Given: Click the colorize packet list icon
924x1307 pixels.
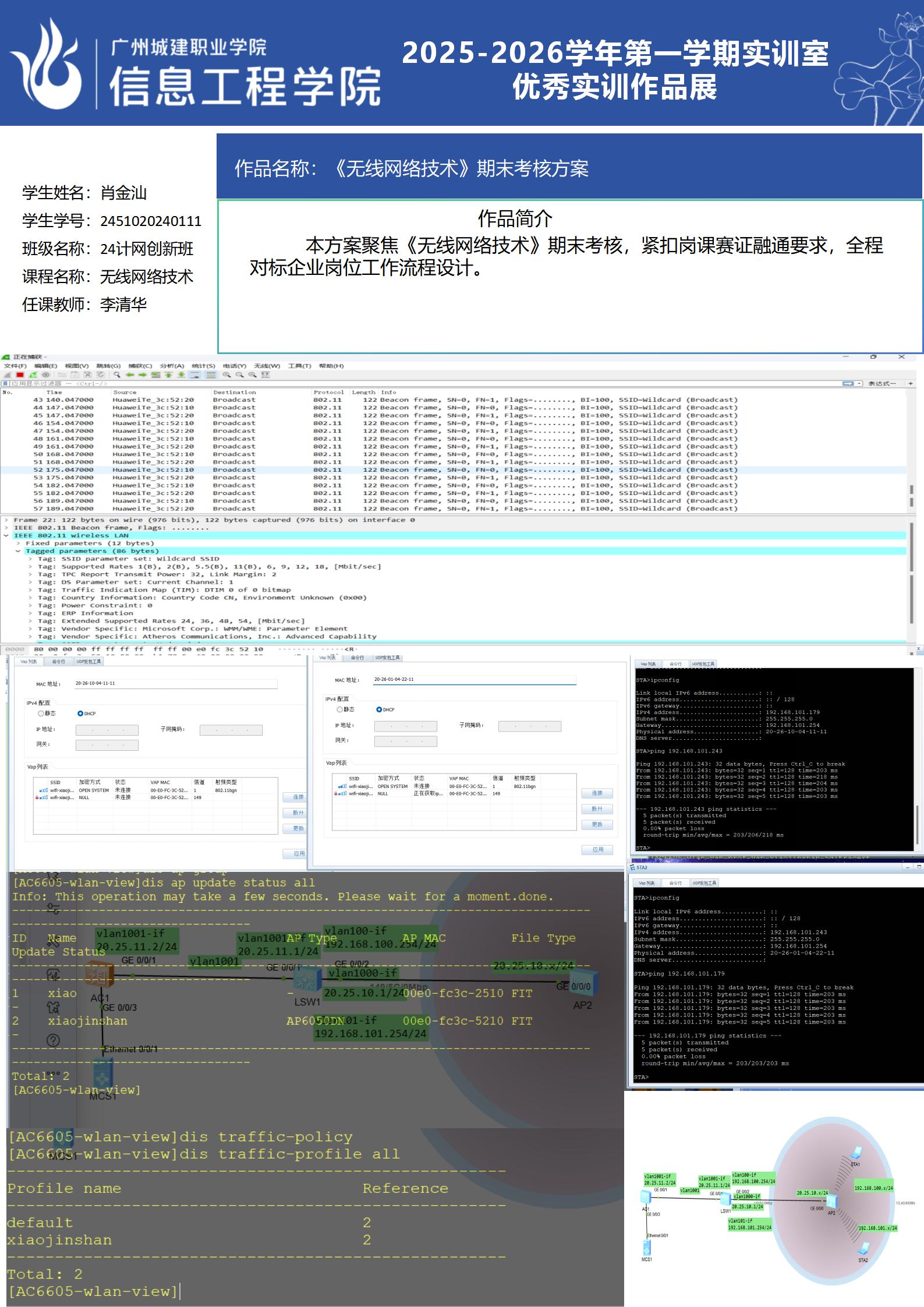Looking at the screenshot, I should click(211, 375).
